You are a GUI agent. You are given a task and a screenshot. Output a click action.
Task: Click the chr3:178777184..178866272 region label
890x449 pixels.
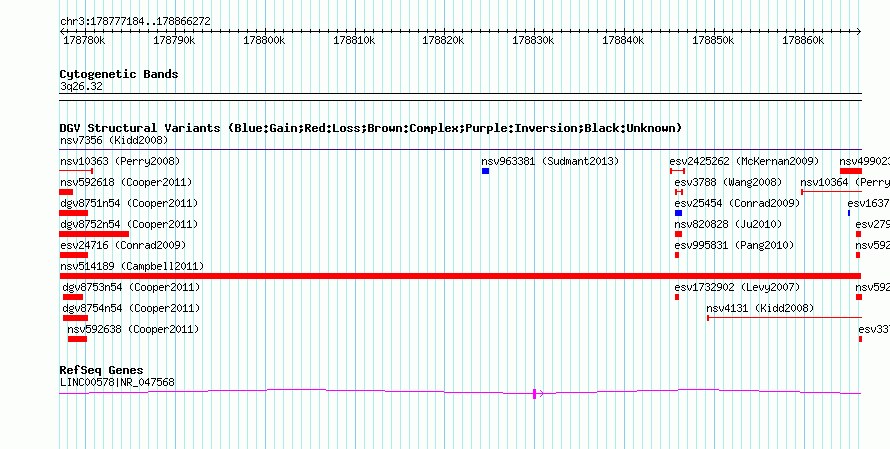135,22
